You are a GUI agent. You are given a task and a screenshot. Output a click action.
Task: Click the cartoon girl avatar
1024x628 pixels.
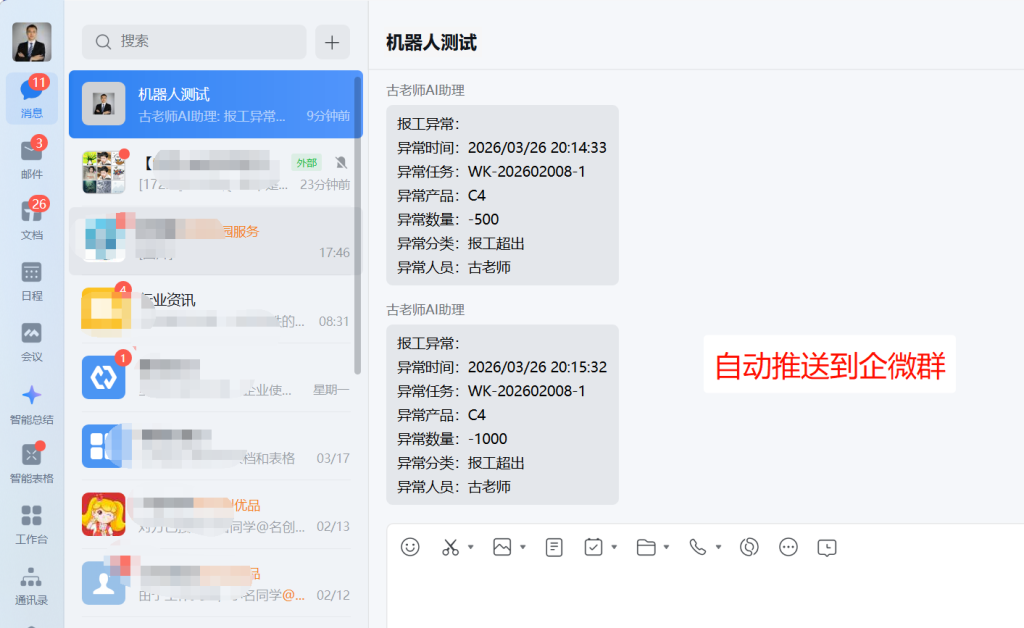(x=103, y=514)
